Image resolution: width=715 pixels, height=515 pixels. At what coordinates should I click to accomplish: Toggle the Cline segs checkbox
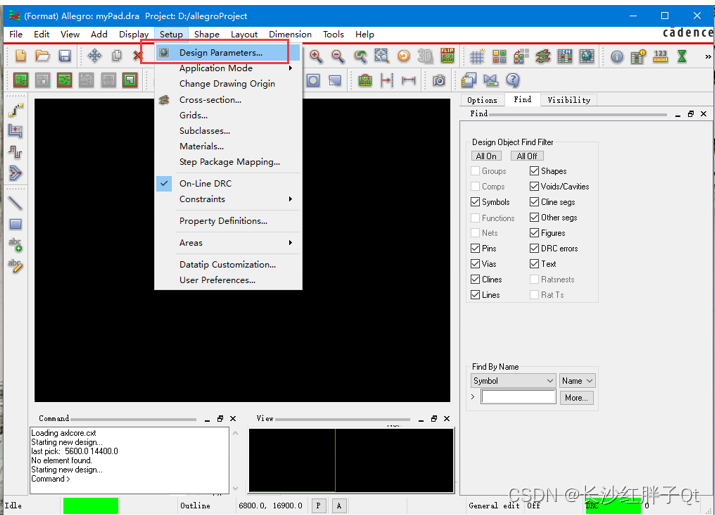pyautogui.click(x=534, y=202)
